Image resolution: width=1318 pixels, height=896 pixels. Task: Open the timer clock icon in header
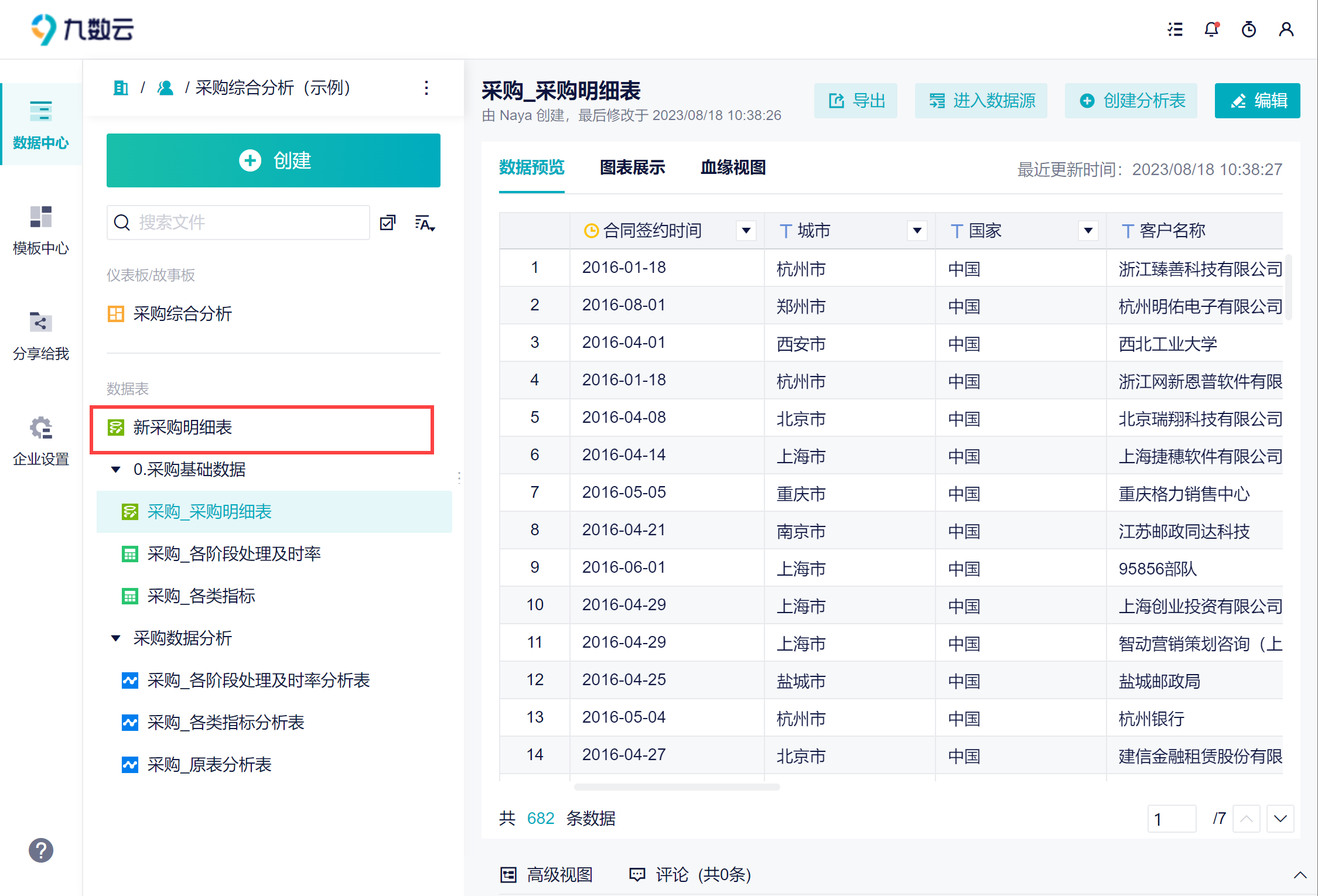click(1248, 29)
